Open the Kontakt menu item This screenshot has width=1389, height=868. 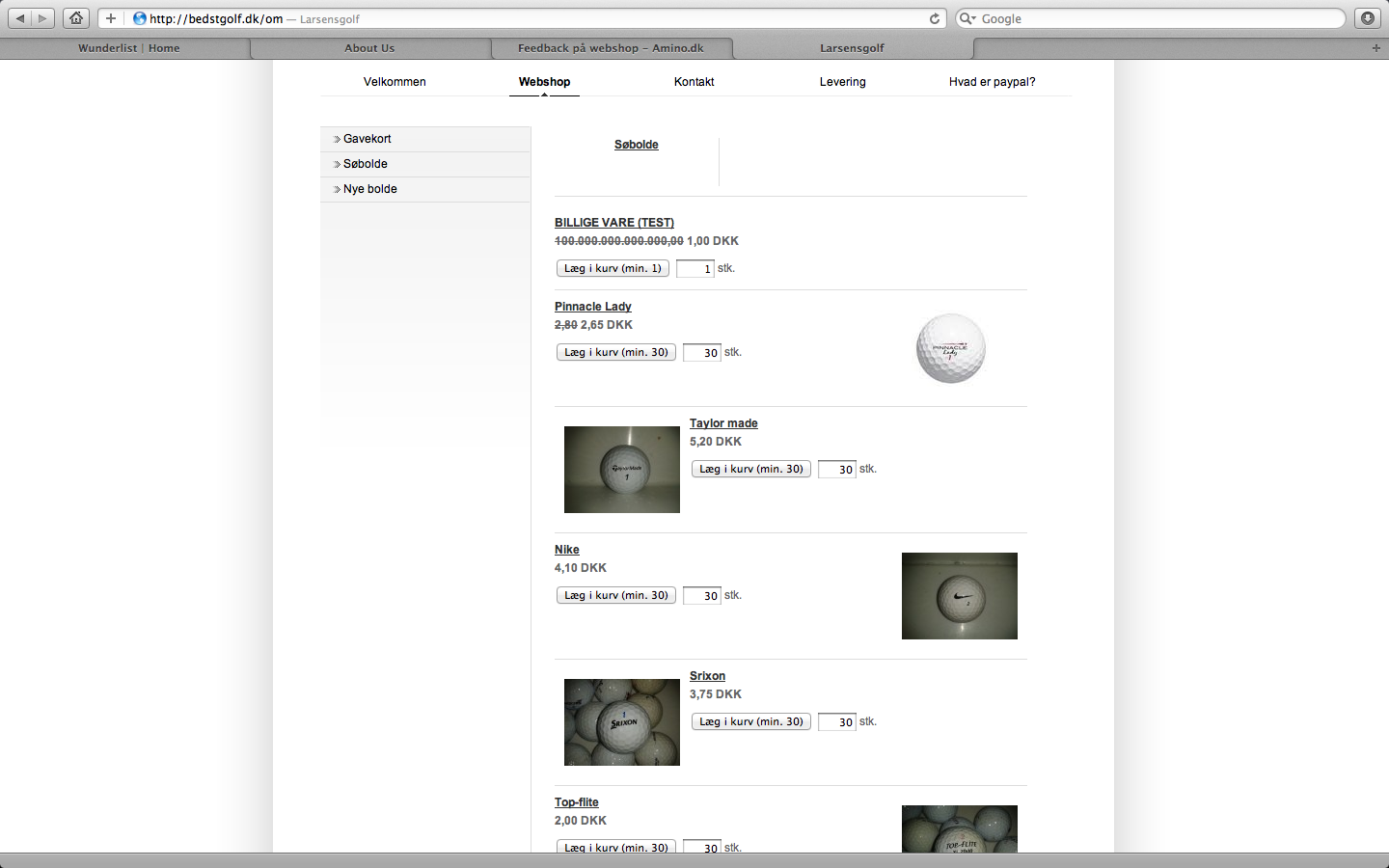tap(694, 82)
